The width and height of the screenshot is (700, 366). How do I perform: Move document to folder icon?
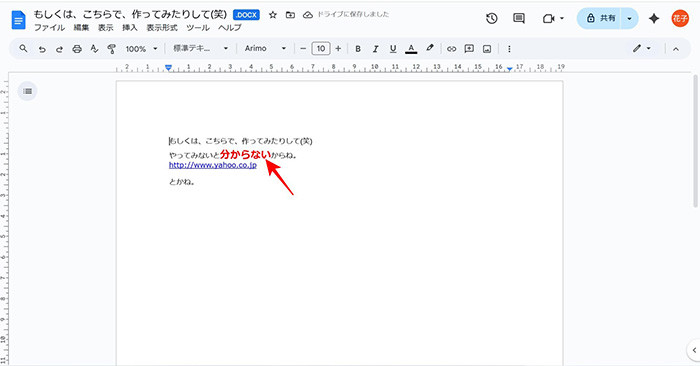pyautogui.click(x=290, y=15)
